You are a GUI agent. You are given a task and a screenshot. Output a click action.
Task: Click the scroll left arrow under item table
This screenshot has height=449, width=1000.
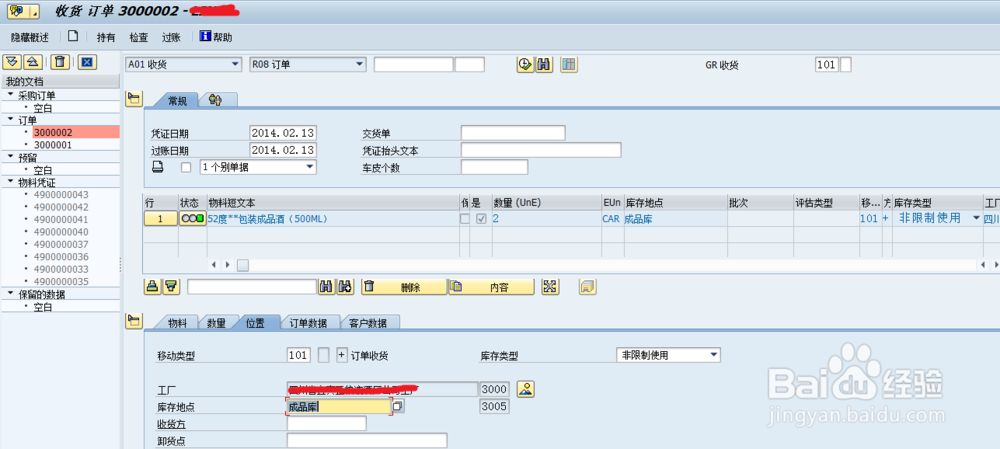(213, 265)
